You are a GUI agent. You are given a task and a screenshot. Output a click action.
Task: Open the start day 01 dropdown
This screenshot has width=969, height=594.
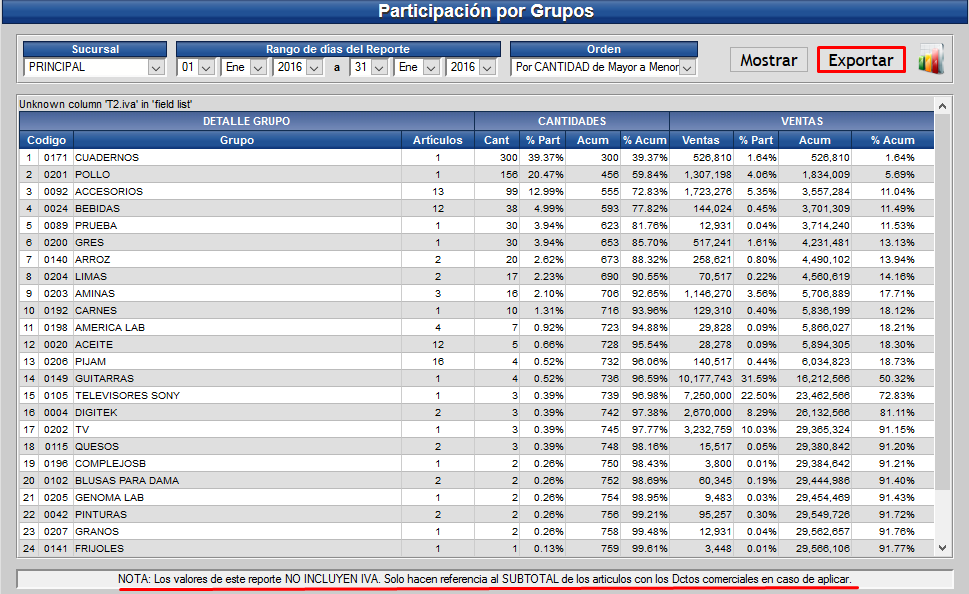[196, 67]
